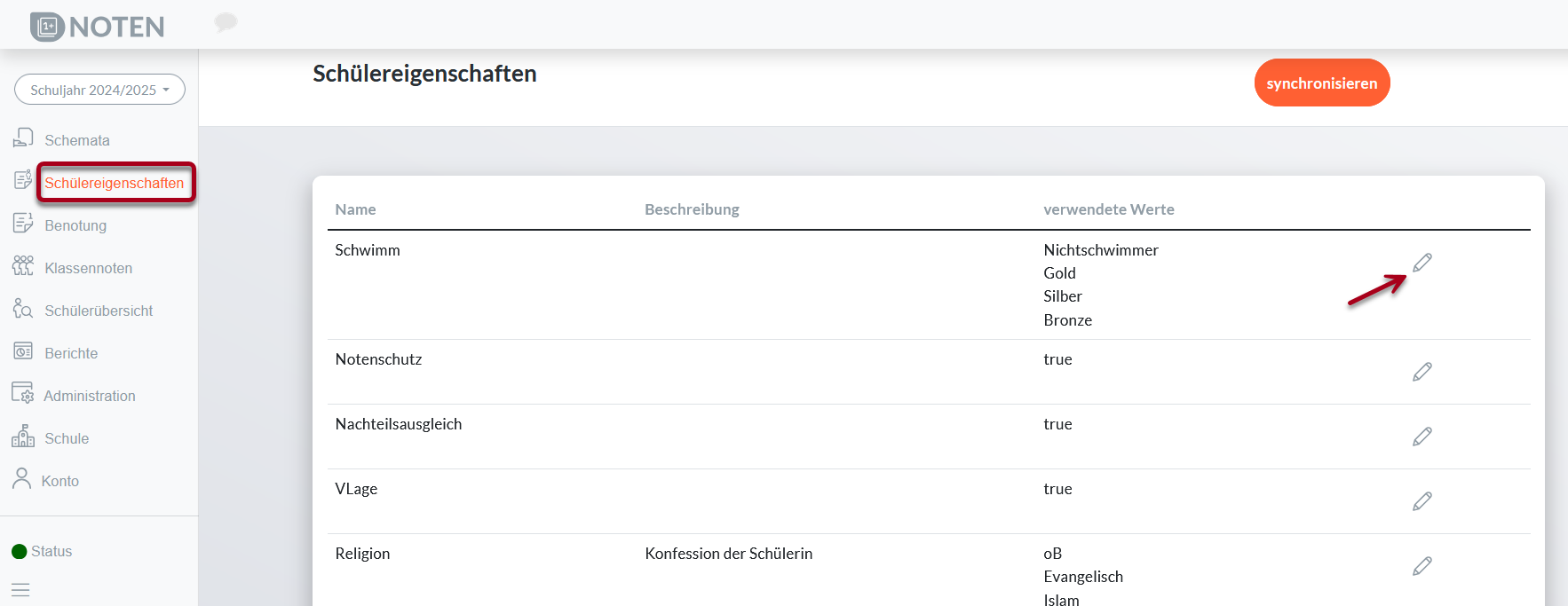Edit the Nachteilsausgleich property pencil icon
The image size is (1568, 606).
tap(1422, 437)
